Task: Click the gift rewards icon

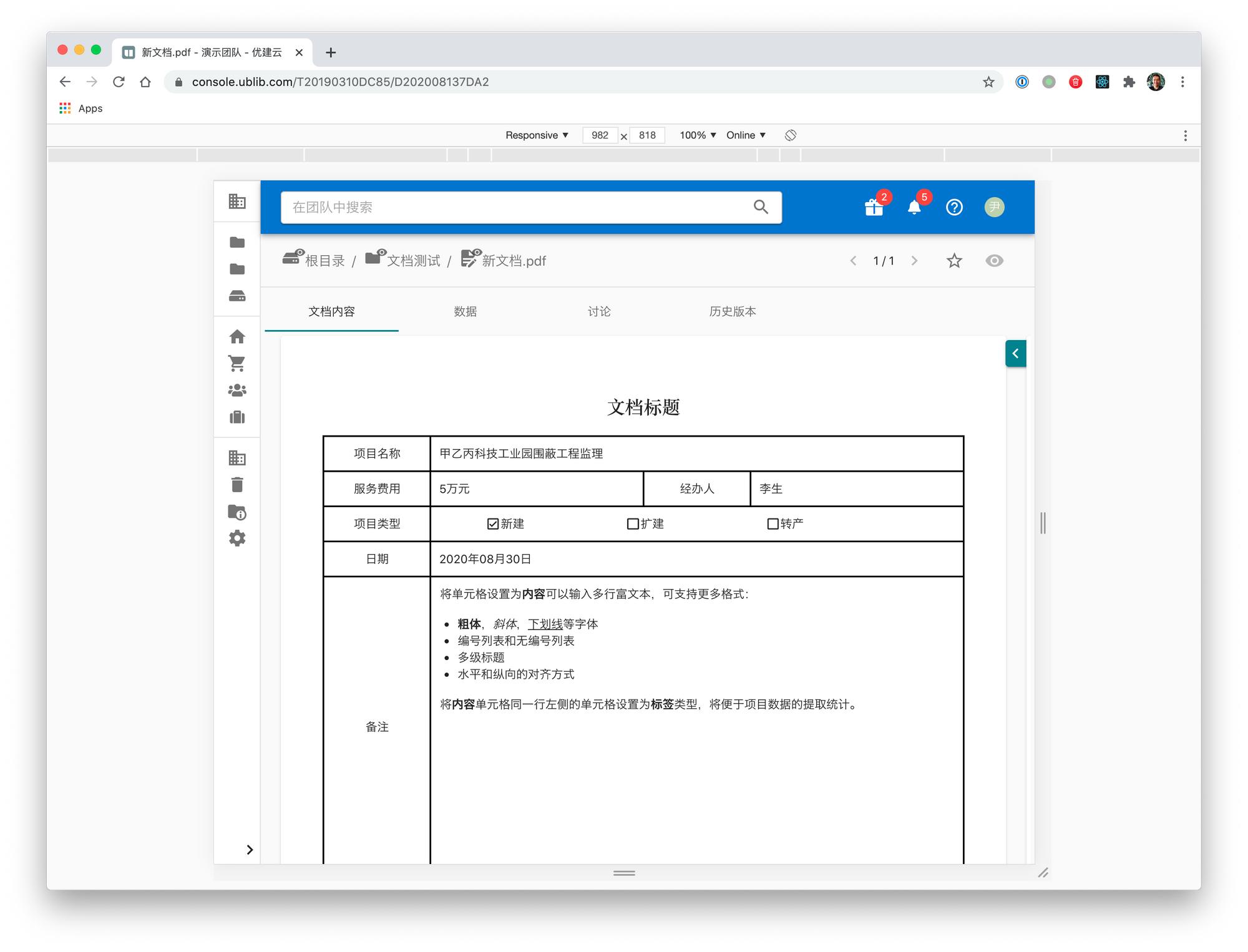Action: (874, 207)
